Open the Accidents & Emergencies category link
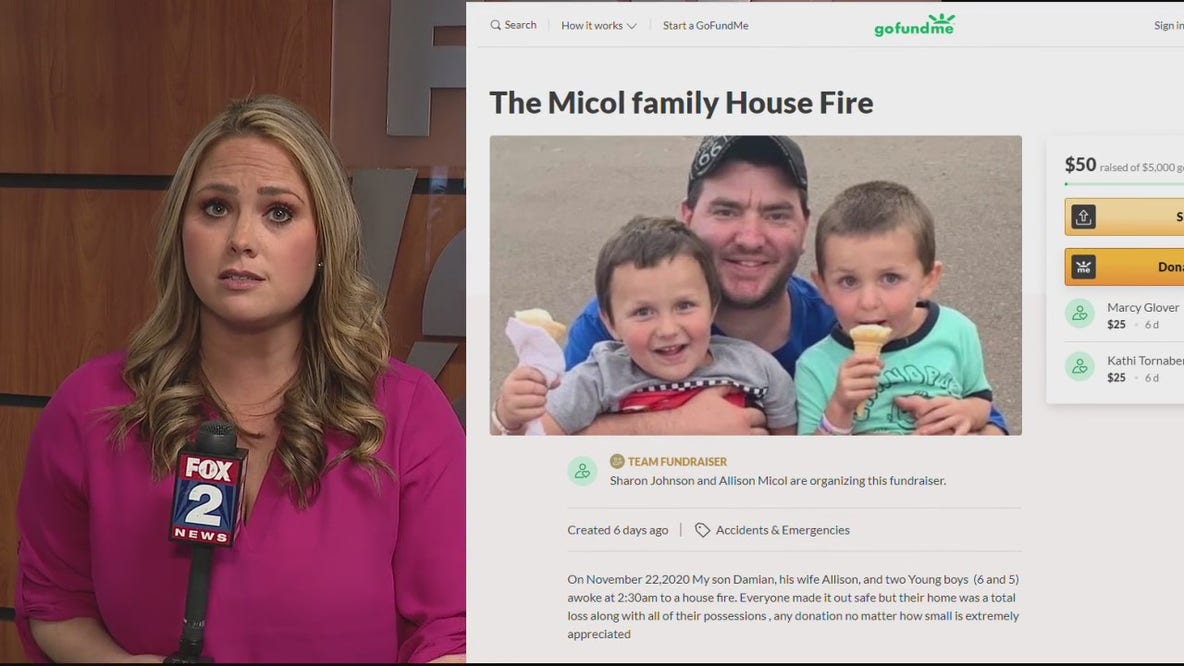Screen dimensions: 1184x666 (x=782, y=530)
